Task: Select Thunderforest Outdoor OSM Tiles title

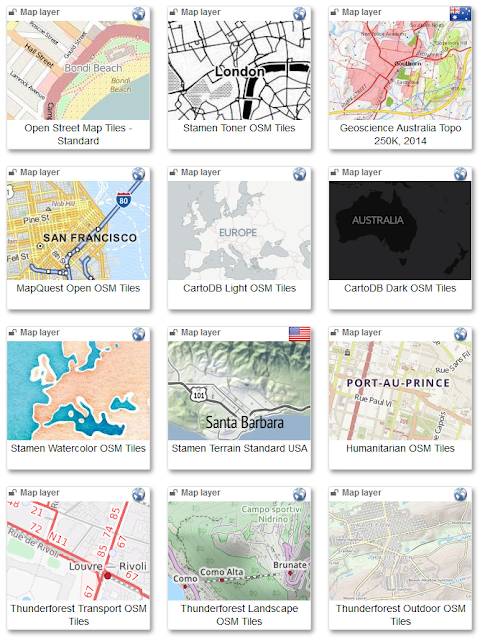Action: pyautogui.click(x=400, y=615)
